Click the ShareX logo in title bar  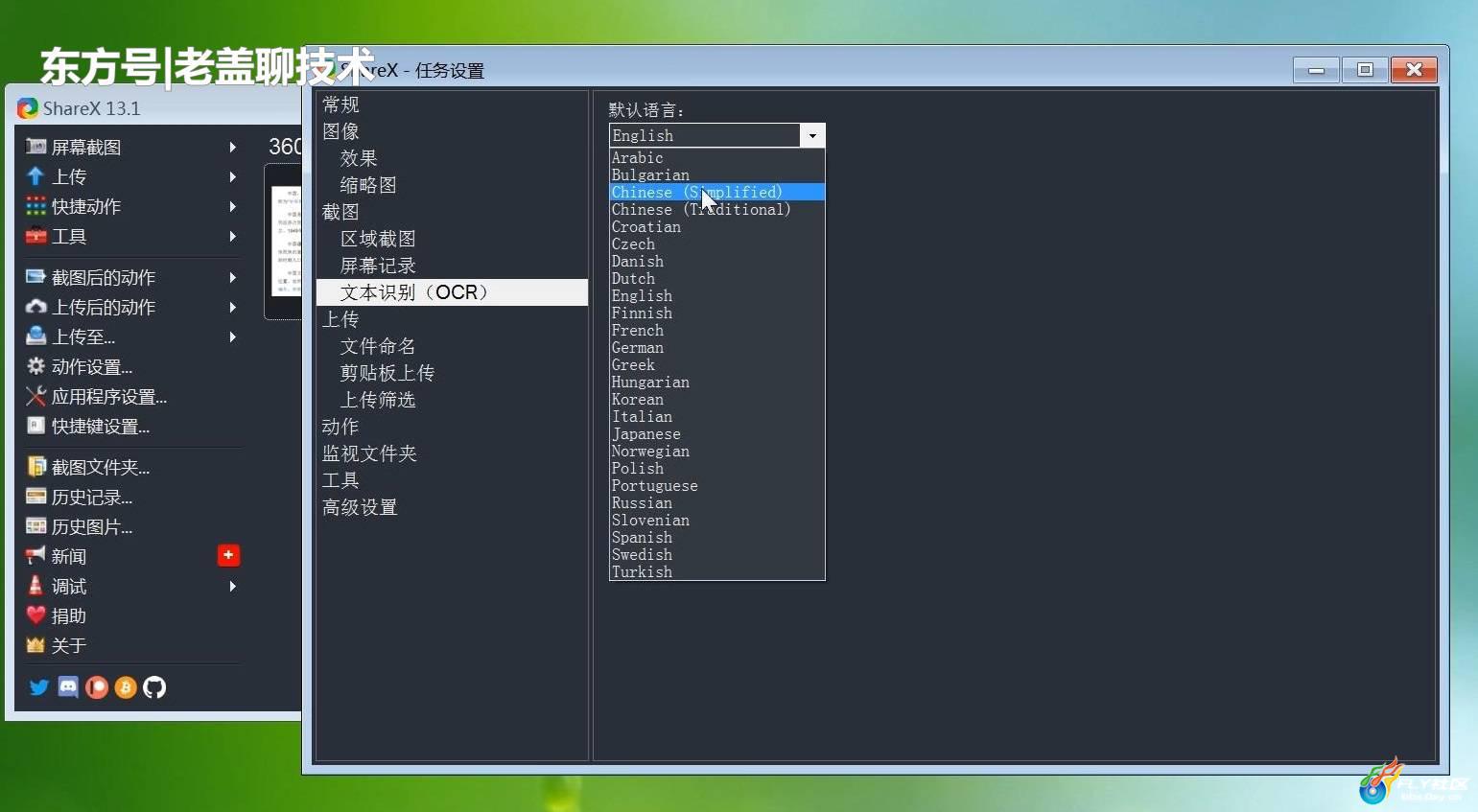tap(28, 108)
